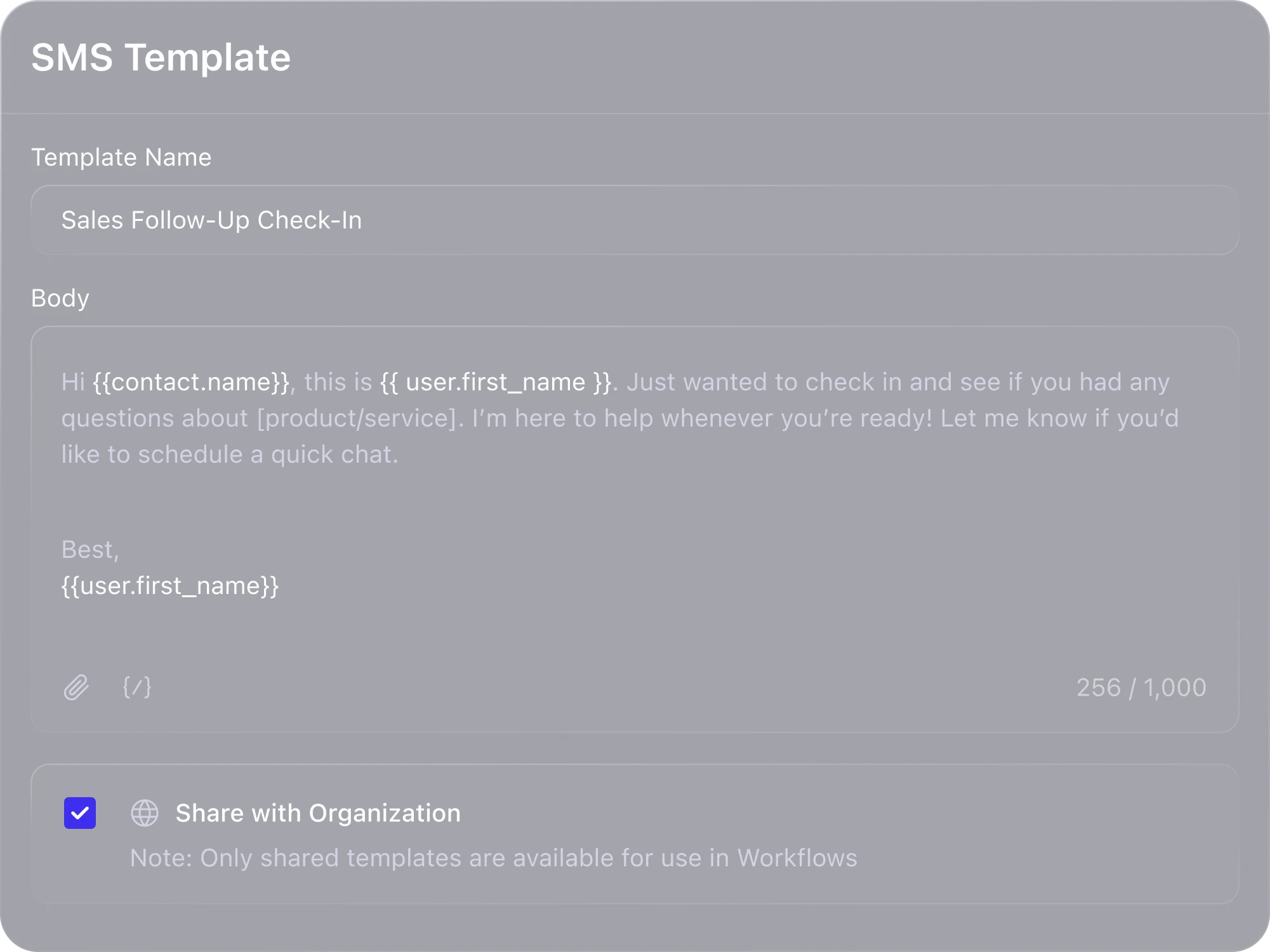The width and height of the screenshot is (1270, 952).
Task: Click the SMS Template heading
Action: pyautogui.click(x=161, y=57)
